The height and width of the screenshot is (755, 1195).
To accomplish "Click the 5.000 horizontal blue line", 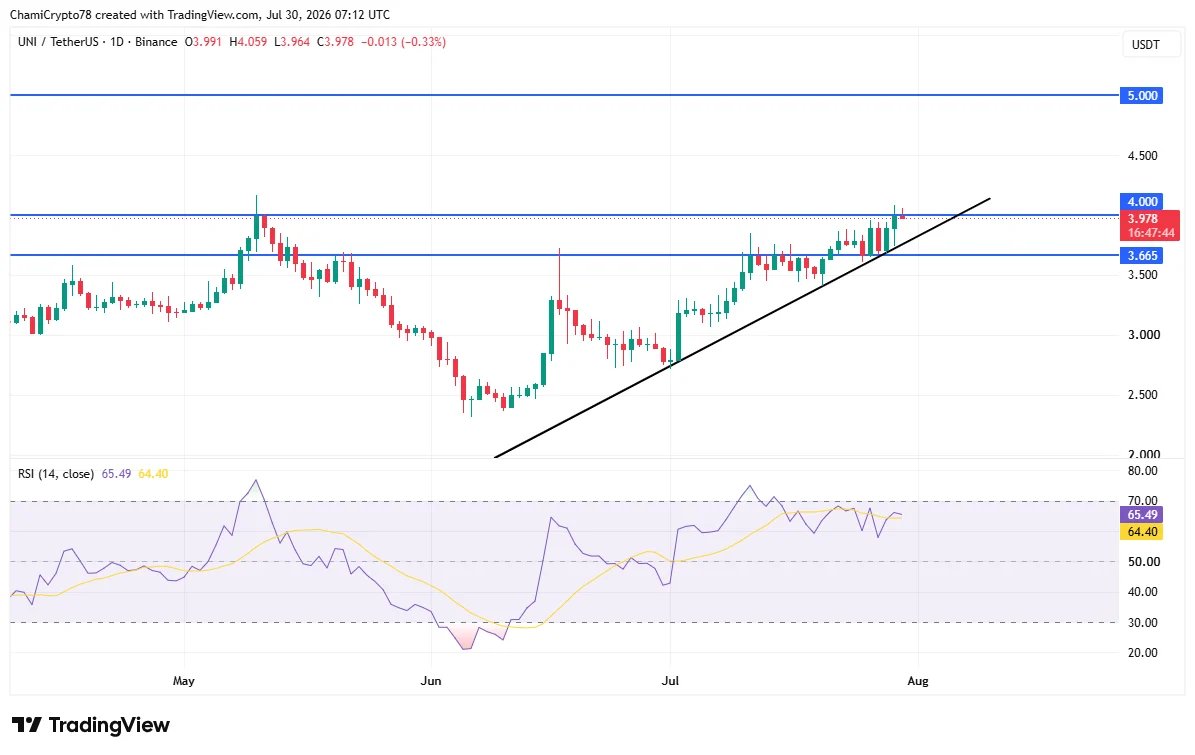I will [564, 95].
